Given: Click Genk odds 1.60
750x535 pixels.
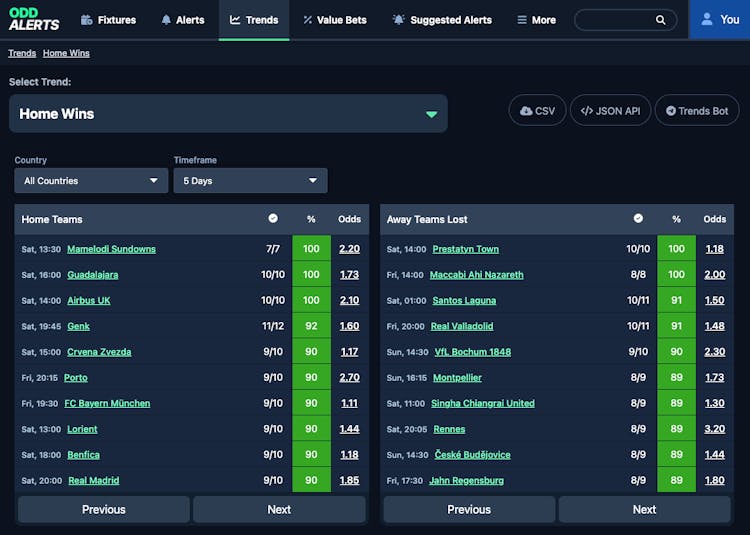Looking at the screenshot, I should pos(350,327).
